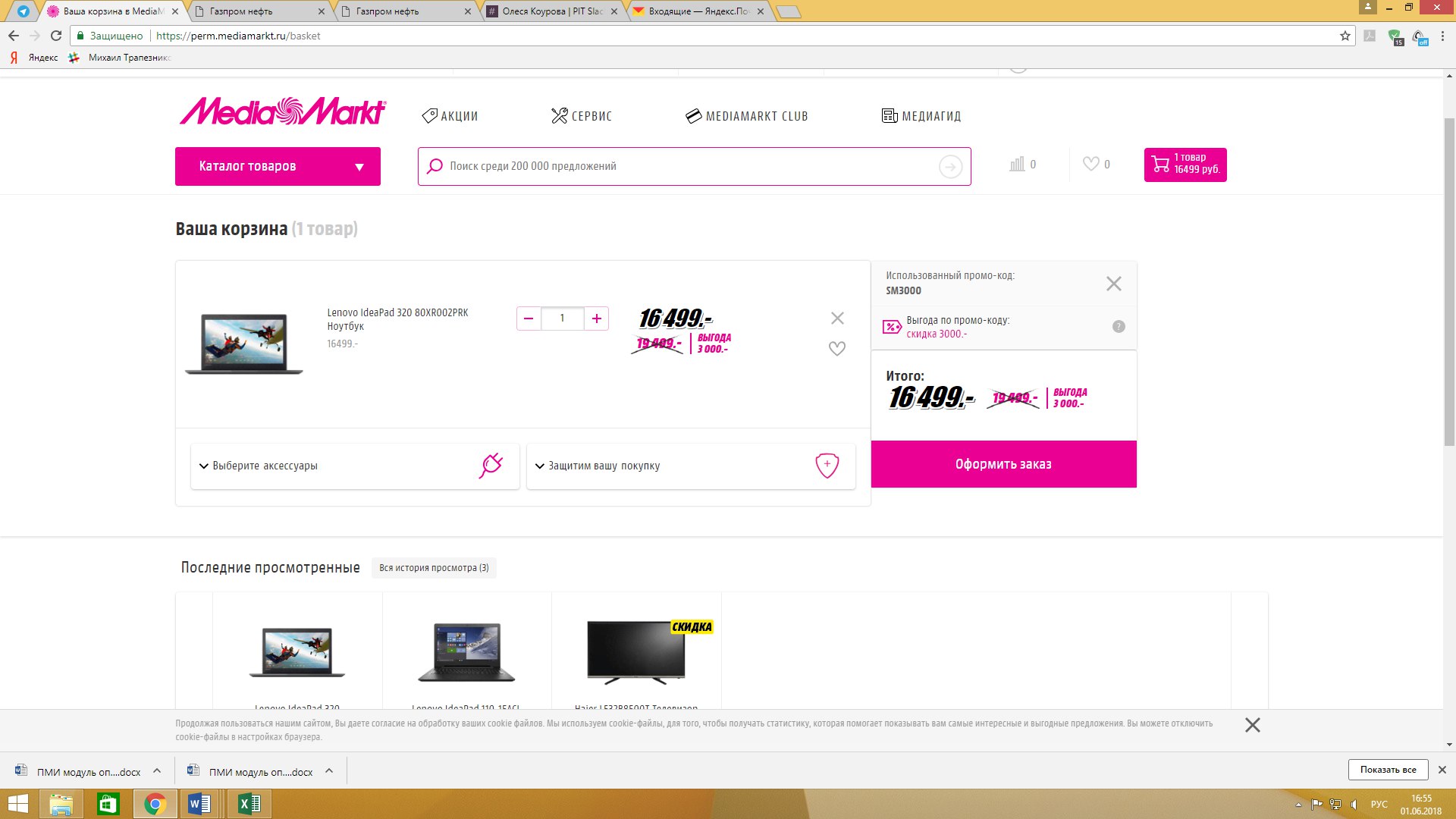
Task: Click the Оформить заказ button
Action: [1003, 464]
